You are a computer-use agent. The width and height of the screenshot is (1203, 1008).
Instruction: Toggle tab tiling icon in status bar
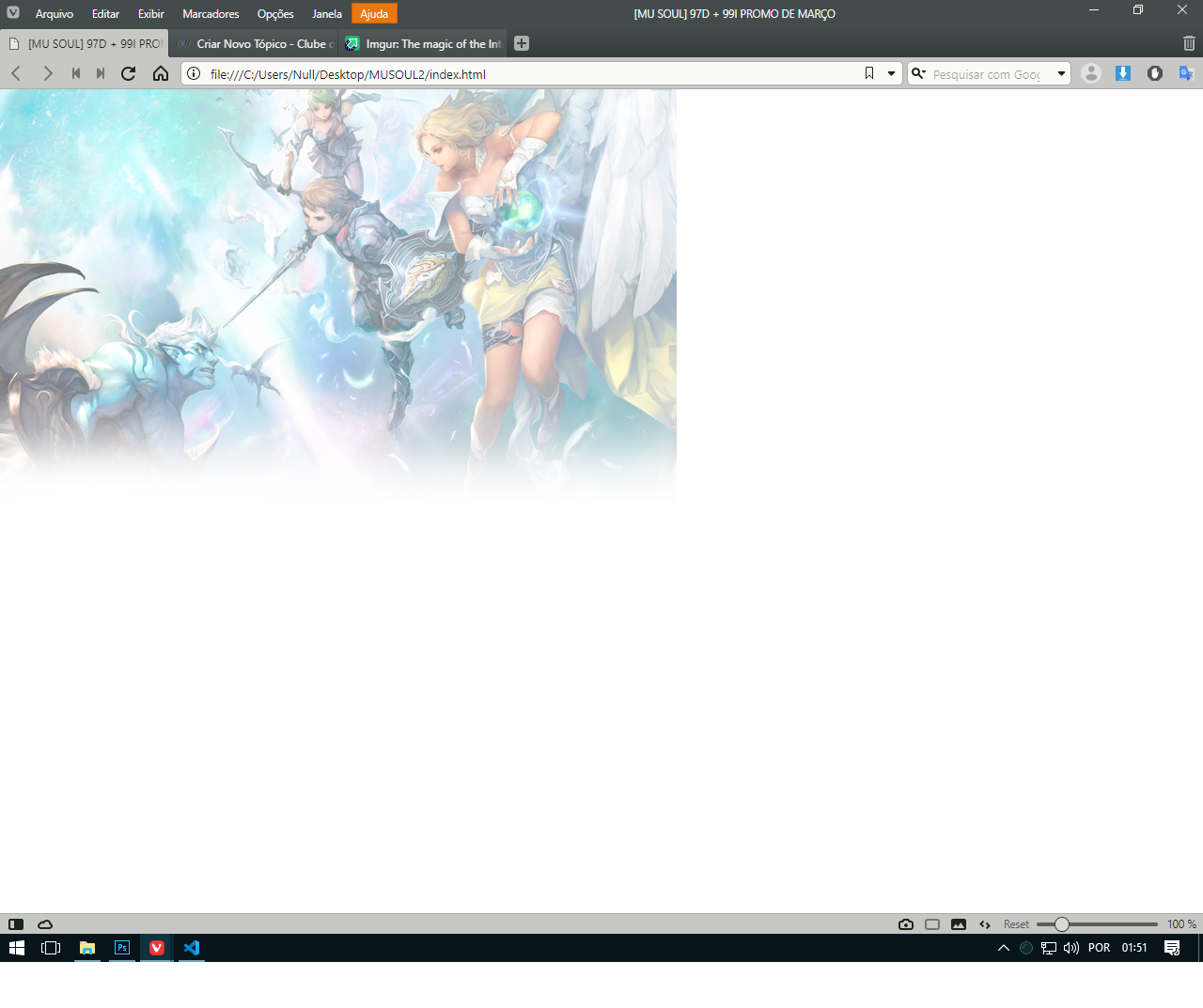(x=932, y=924)
